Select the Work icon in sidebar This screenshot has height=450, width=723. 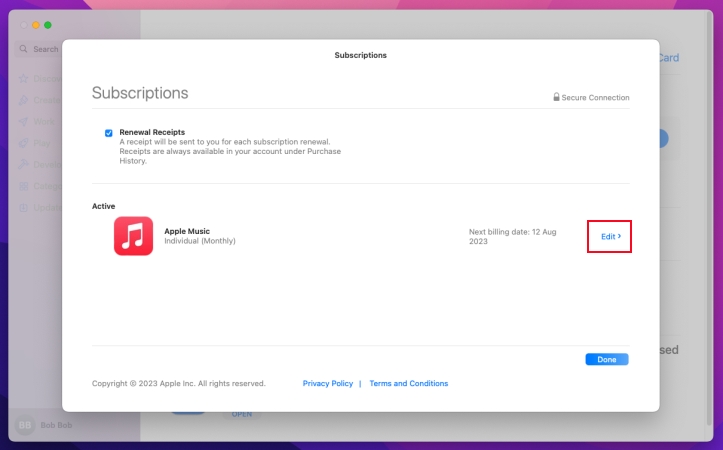tap(23, 121)
